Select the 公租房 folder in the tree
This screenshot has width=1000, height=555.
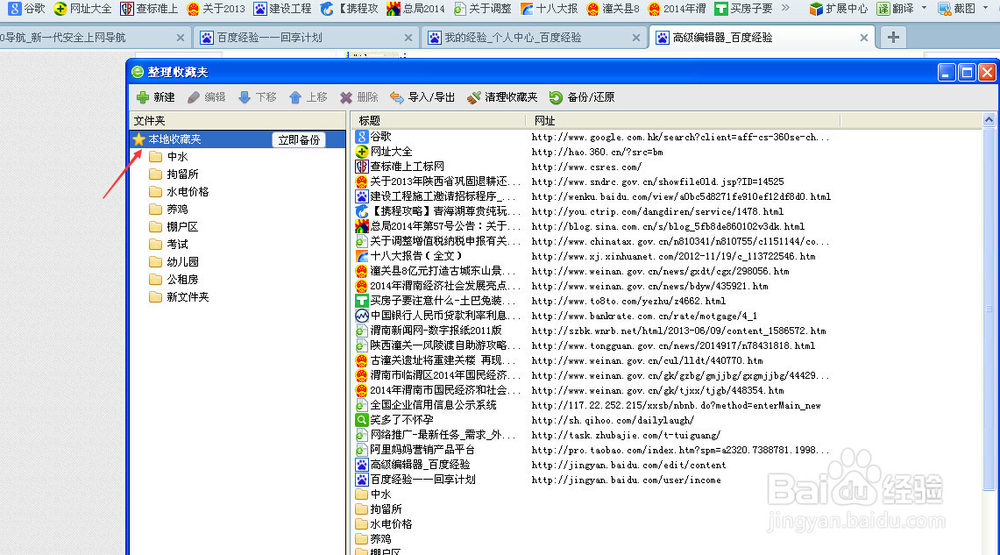[x=173, y=279]
